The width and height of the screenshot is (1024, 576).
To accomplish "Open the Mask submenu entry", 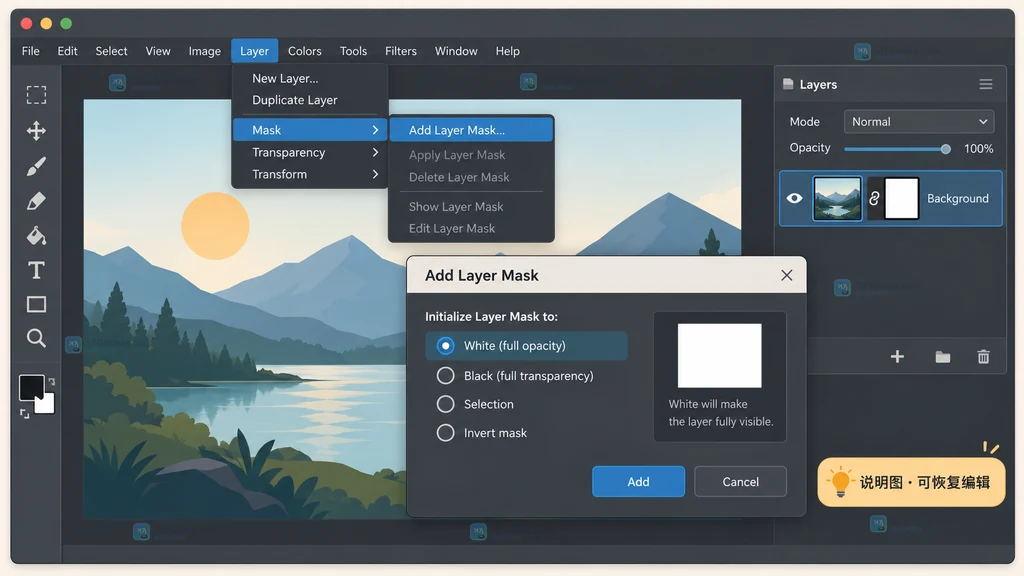I will (x=310, y=130).
